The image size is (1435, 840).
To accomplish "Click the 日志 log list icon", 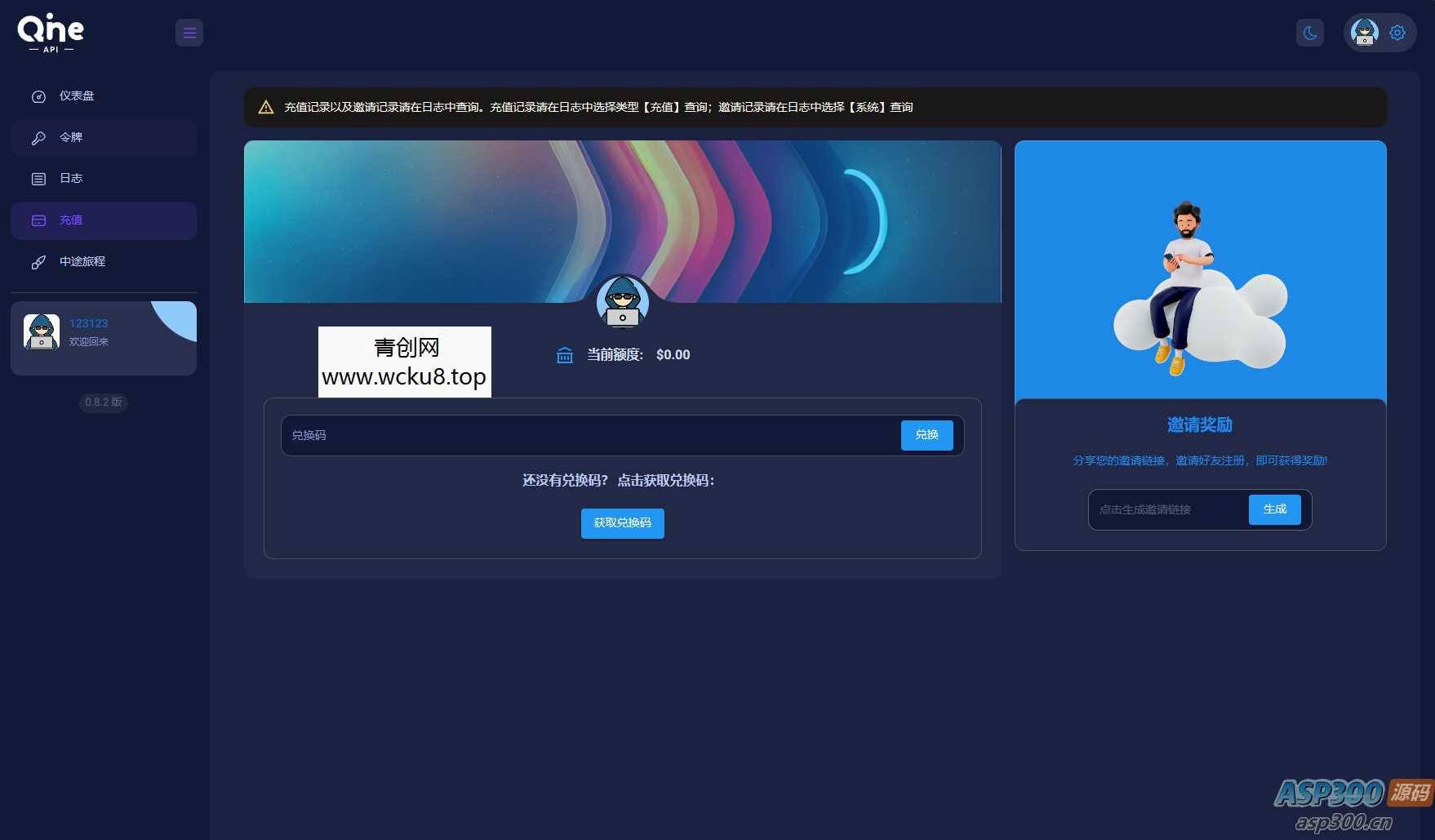I will coord(38,179).
